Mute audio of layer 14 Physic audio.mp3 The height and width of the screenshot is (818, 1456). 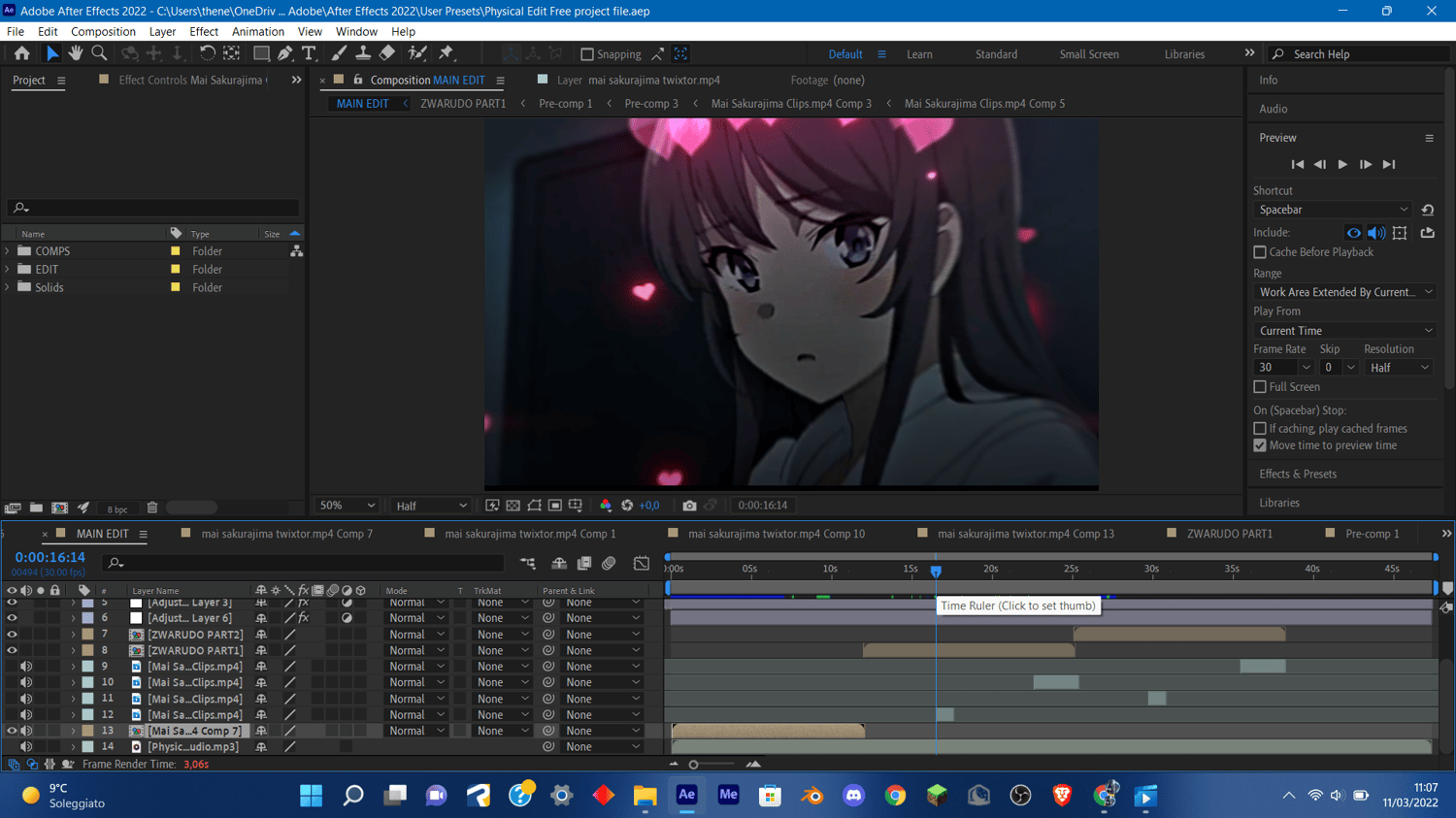26,747
